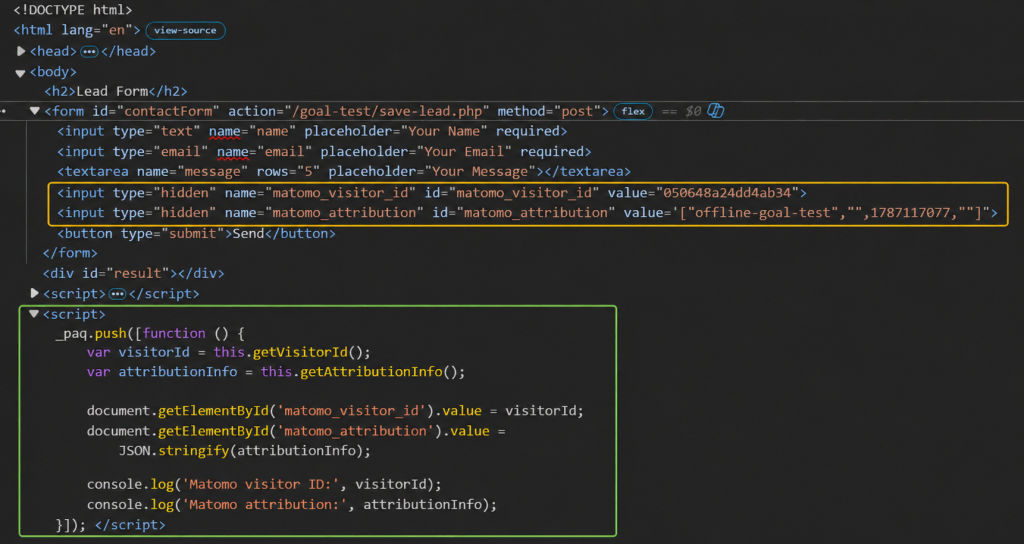Expand the first collapsed script element

(x=35, y=293)
